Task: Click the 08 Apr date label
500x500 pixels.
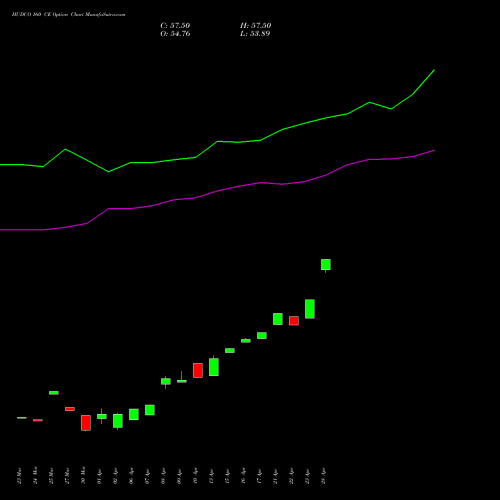Action: [x=163, y=476]
